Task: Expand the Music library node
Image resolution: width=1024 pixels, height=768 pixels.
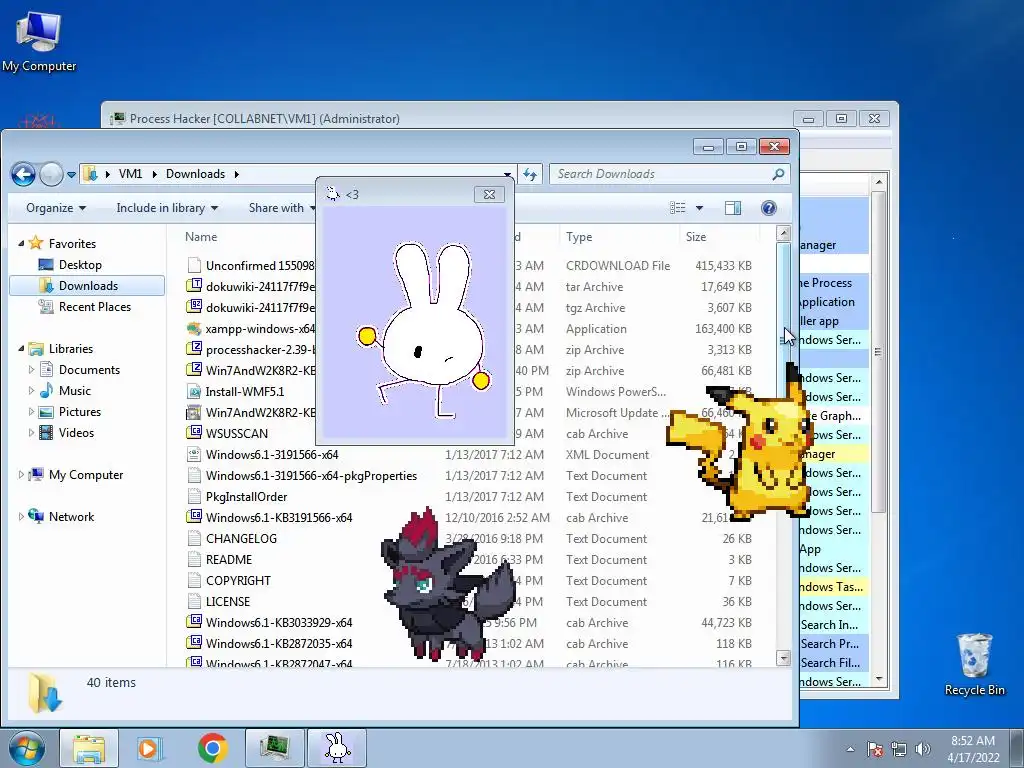Action: 31,391
